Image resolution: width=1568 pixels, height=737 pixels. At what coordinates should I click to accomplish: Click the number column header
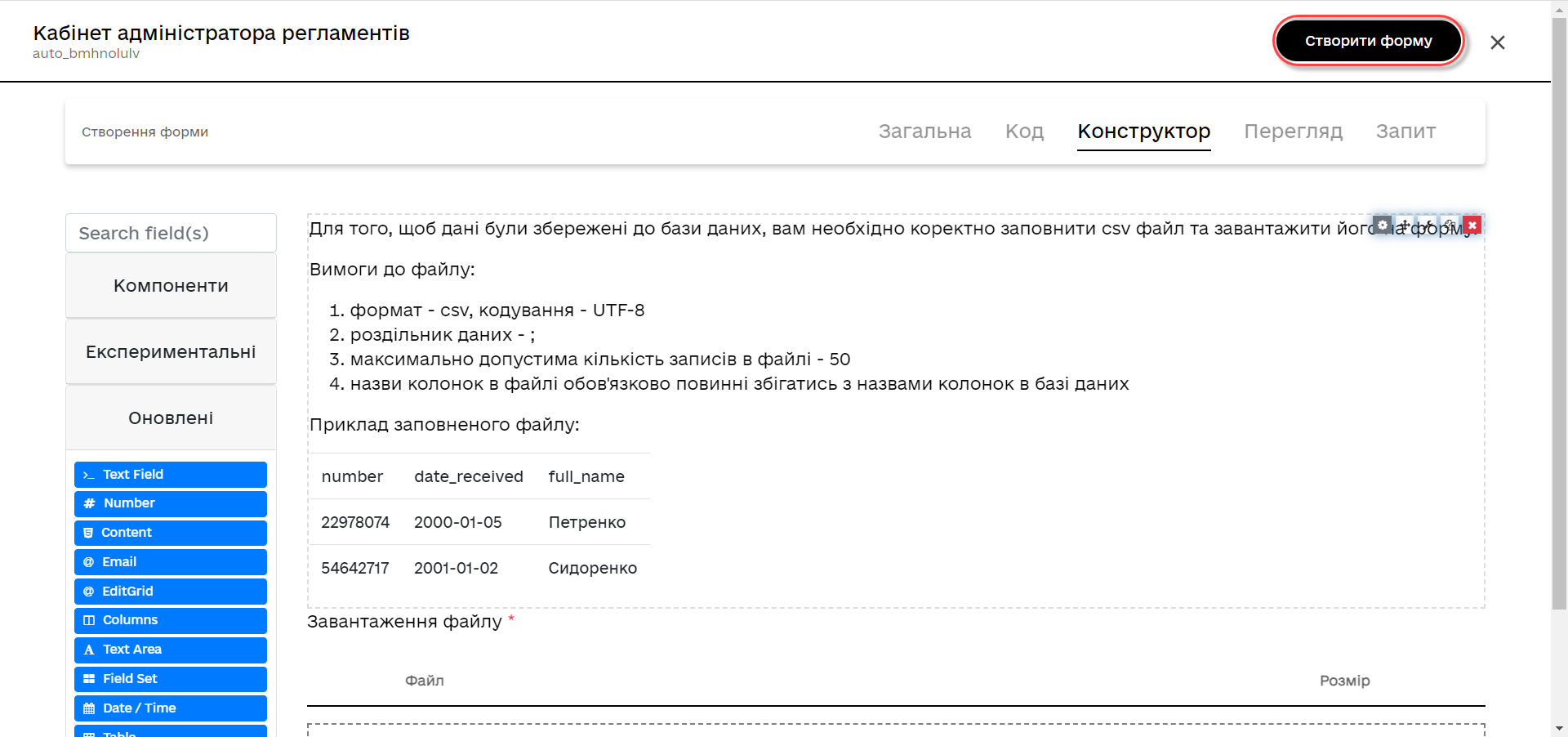(x=352, y=476)
